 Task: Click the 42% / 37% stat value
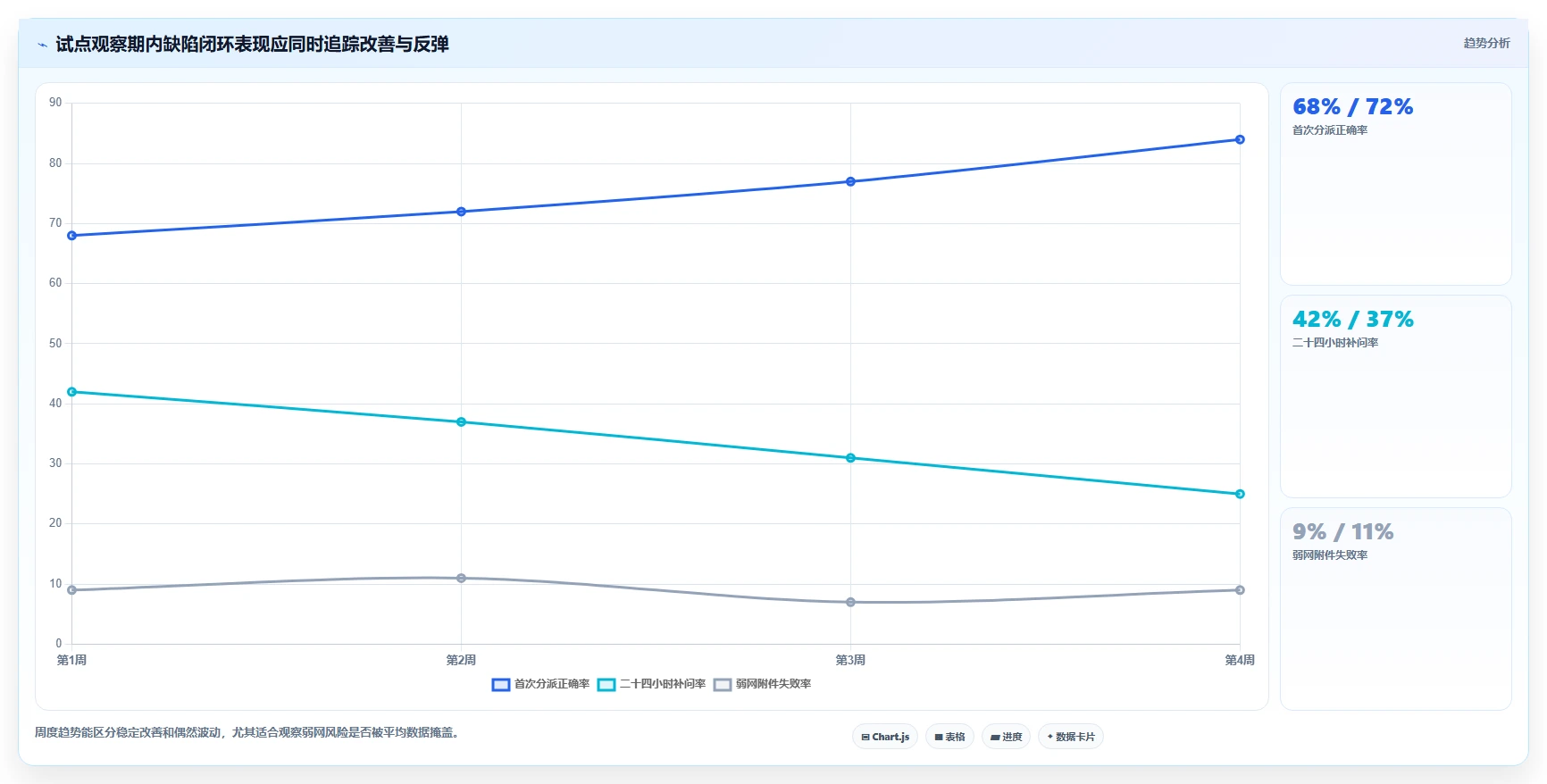pyautogui.click(x=1352, y=320)
